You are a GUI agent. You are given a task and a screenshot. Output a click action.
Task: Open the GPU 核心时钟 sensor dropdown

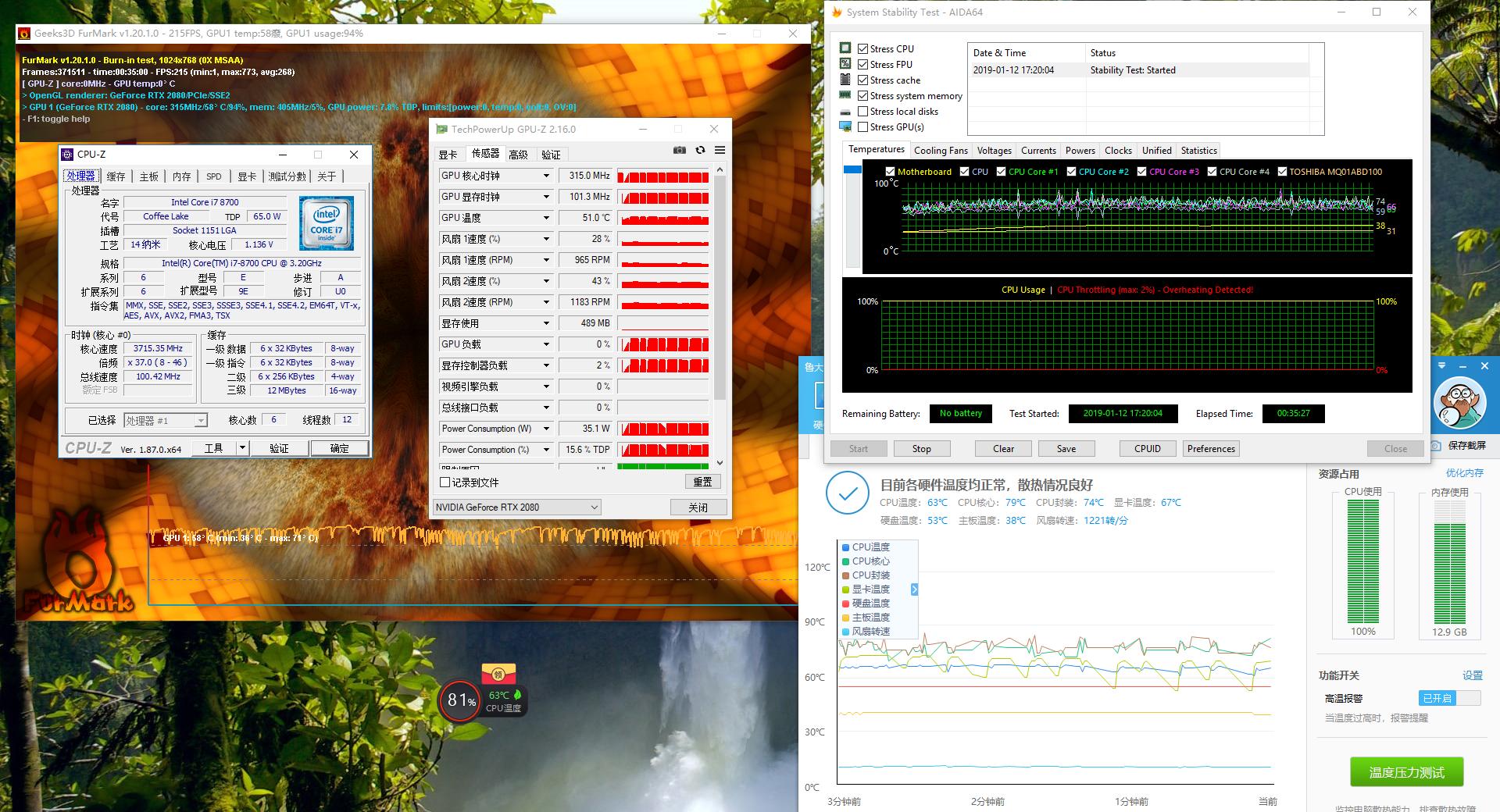pyautogui.click(x=546, y=176)
